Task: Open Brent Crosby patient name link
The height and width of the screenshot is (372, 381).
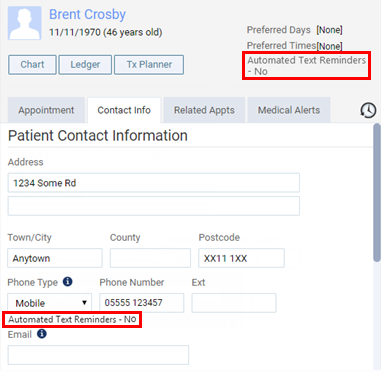Action: pos(87,14)
